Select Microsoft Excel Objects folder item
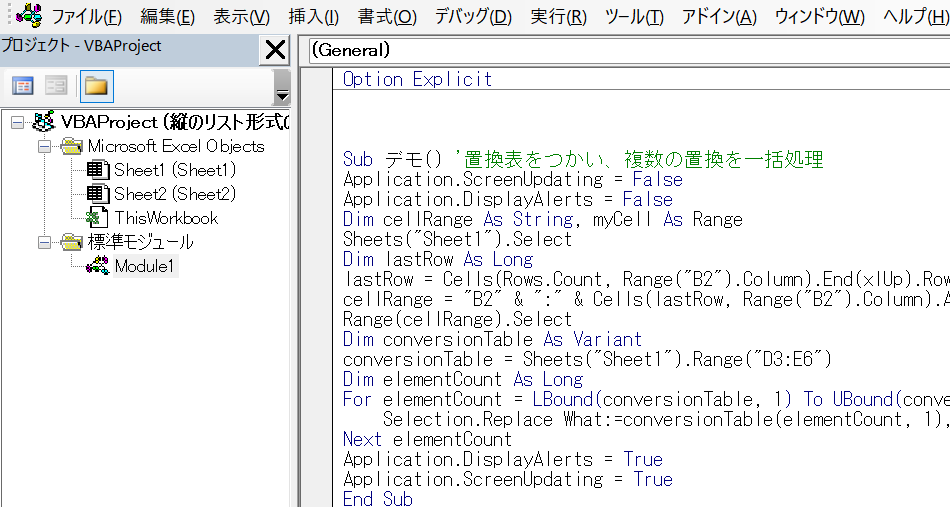This screenshot has width=950, height=507. click(176, 146)
